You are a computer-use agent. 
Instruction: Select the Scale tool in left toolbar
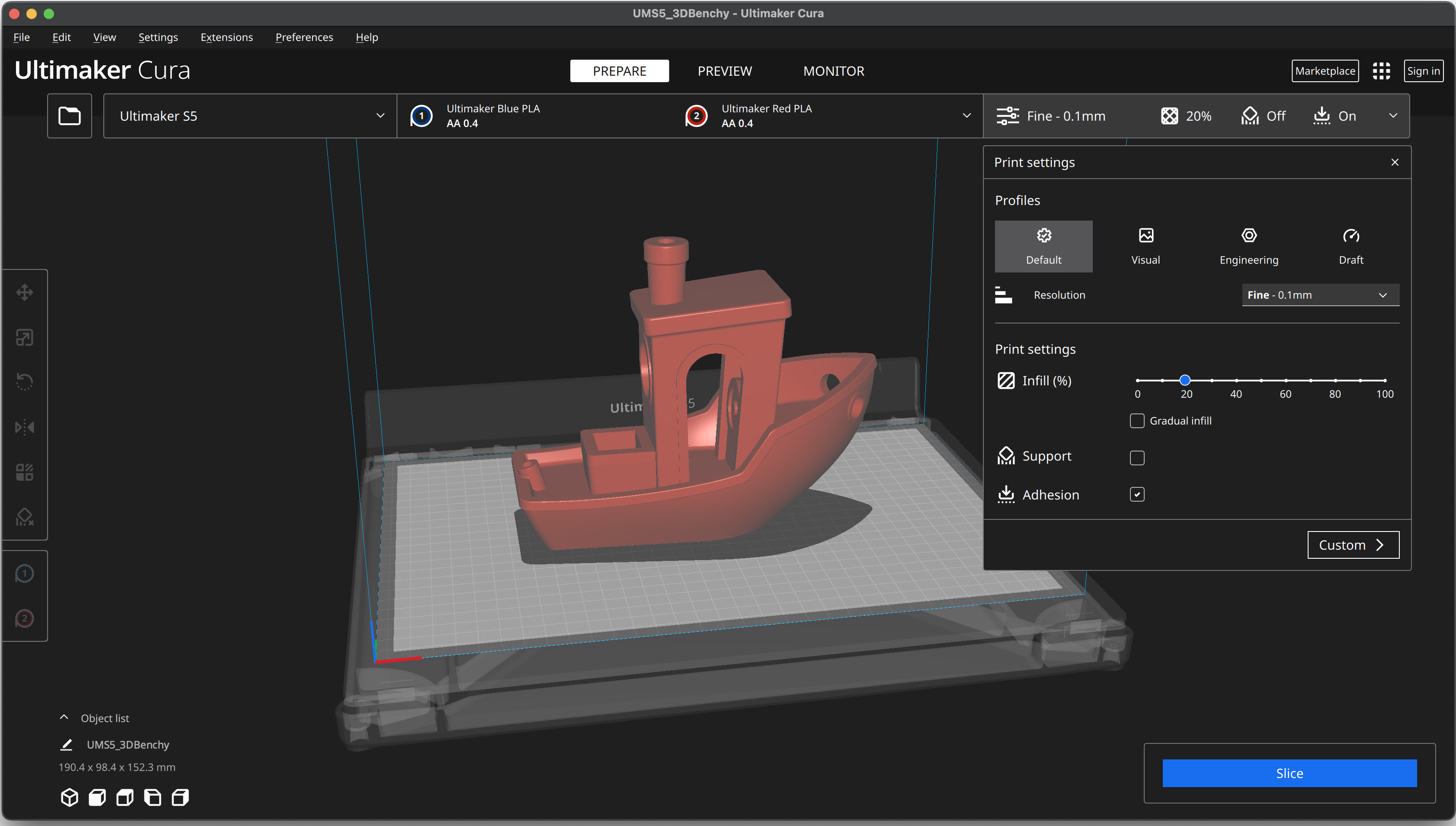24,338
